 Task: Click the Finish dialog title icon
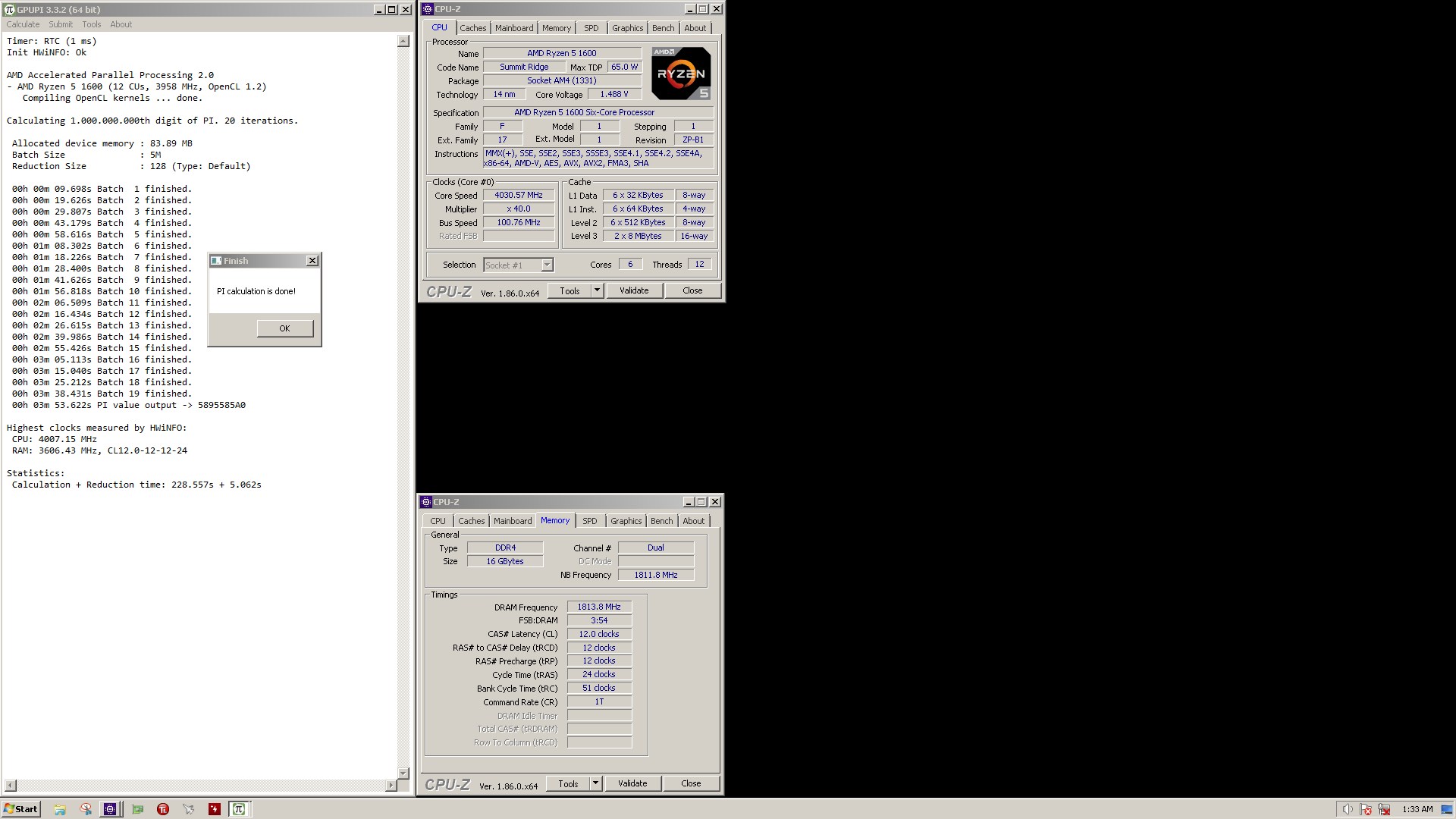coord(216,261)
